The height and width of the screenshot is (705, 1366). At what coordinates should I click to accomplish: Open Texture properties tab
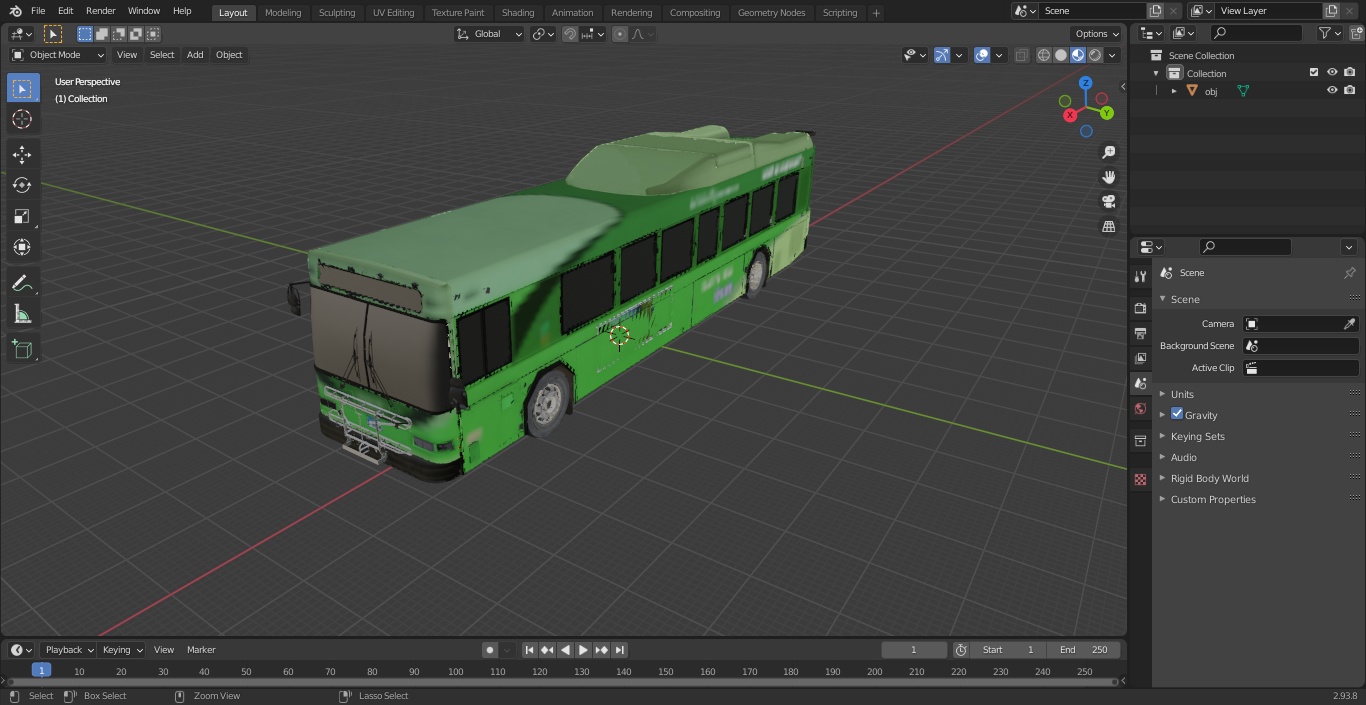[1140, 480]
